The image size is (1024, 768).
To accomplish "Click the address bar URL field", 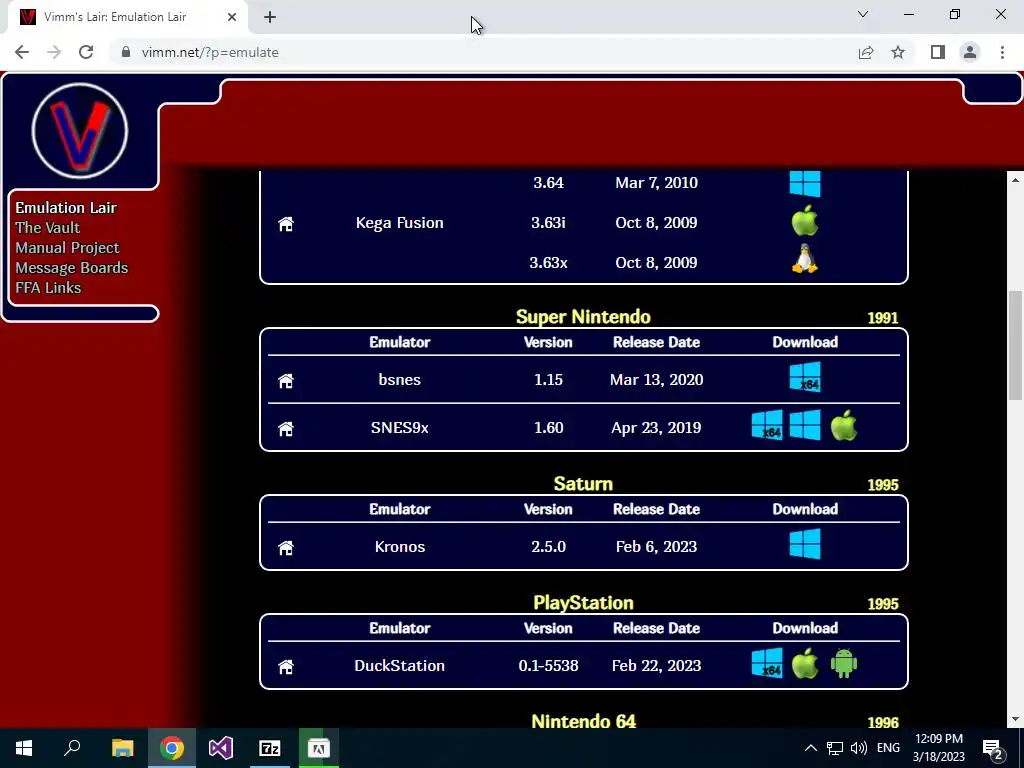I will (x=483, y=52).
